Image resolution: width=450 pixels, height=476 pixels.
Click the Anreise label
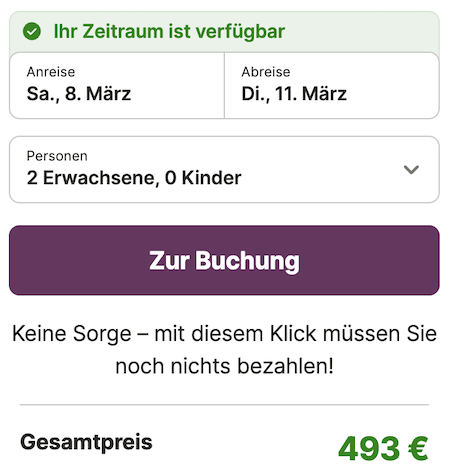(51, 72)
